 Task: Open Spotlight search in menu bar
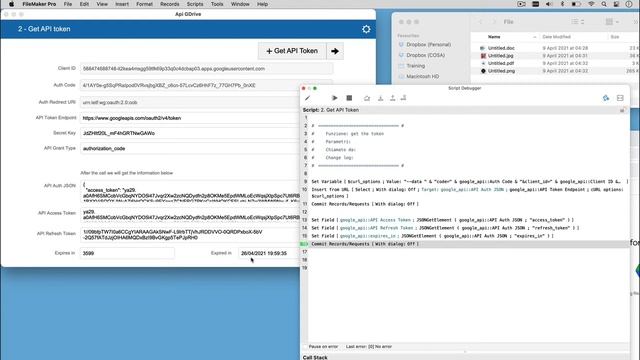pyautogui.click(x=604, y=4)
